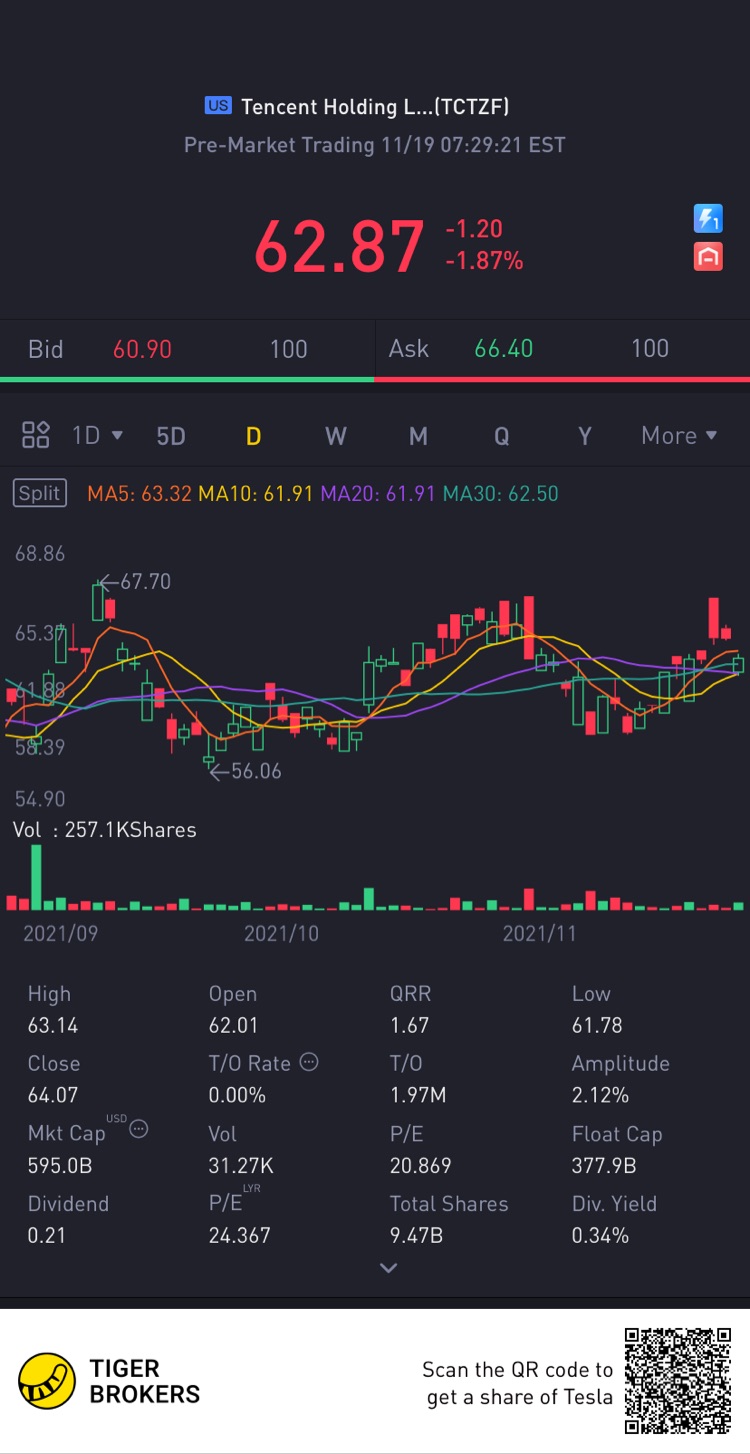Expand more stock details chevron

[389, 1268]
